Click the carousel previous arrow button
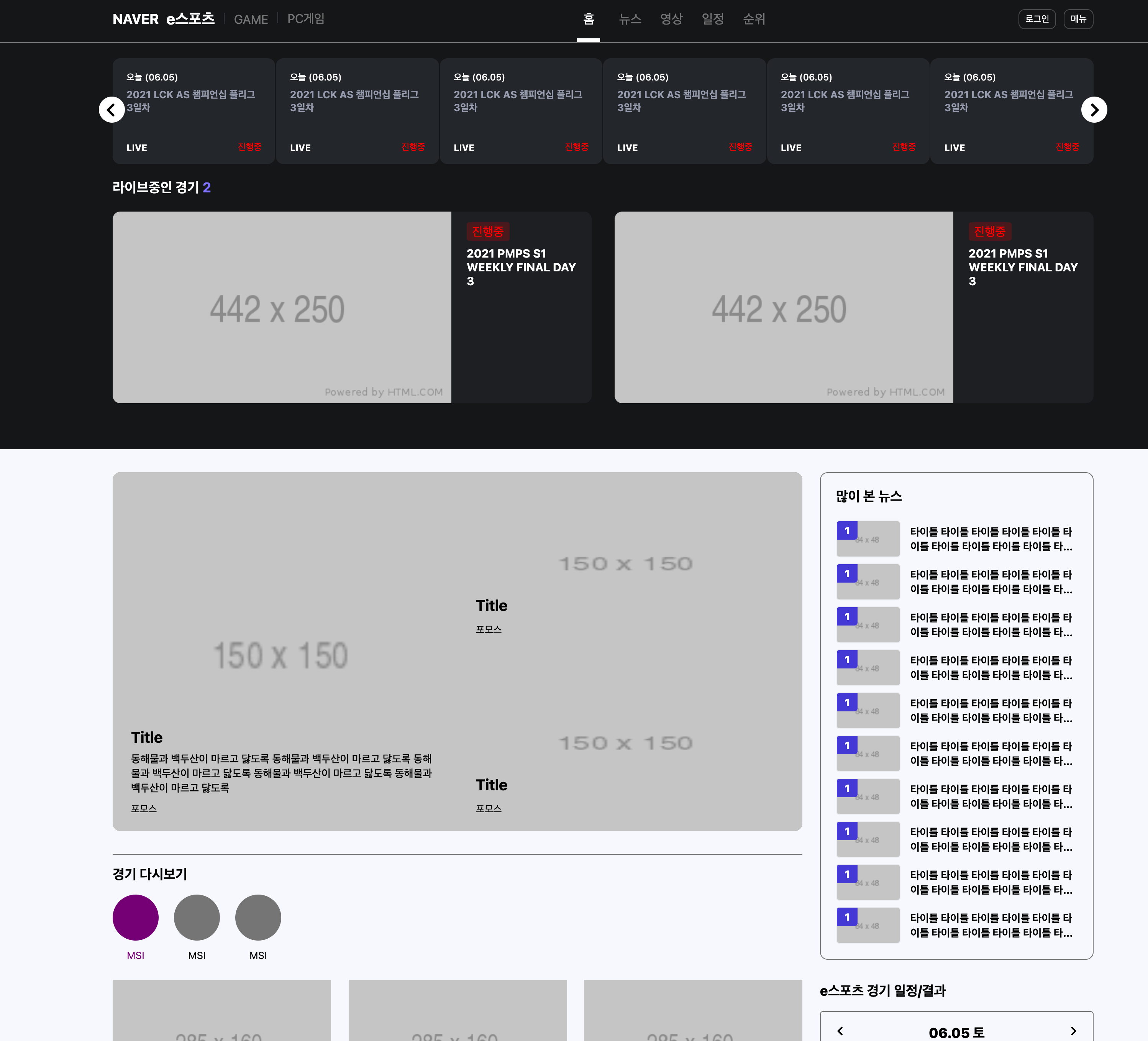The height and width of the screenshot is (1041, 1148). coord(112,110)
